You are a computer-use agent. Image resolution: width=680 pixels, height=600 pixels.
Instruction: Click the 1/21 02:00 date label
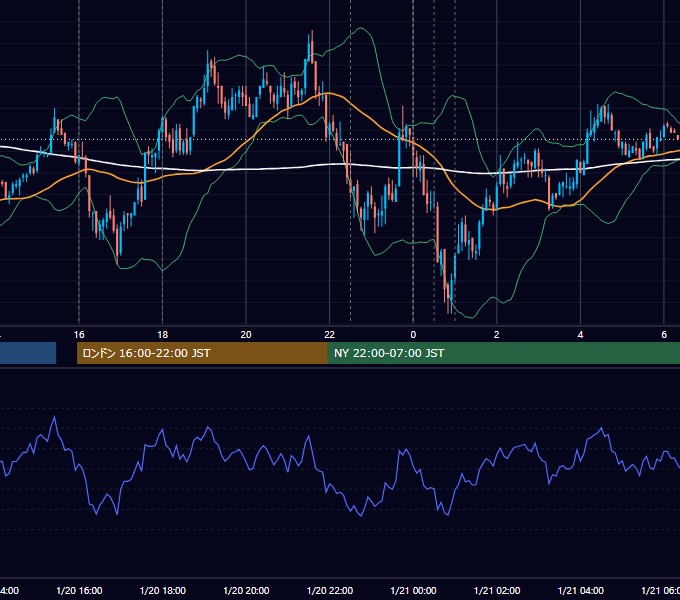point(497,590)
